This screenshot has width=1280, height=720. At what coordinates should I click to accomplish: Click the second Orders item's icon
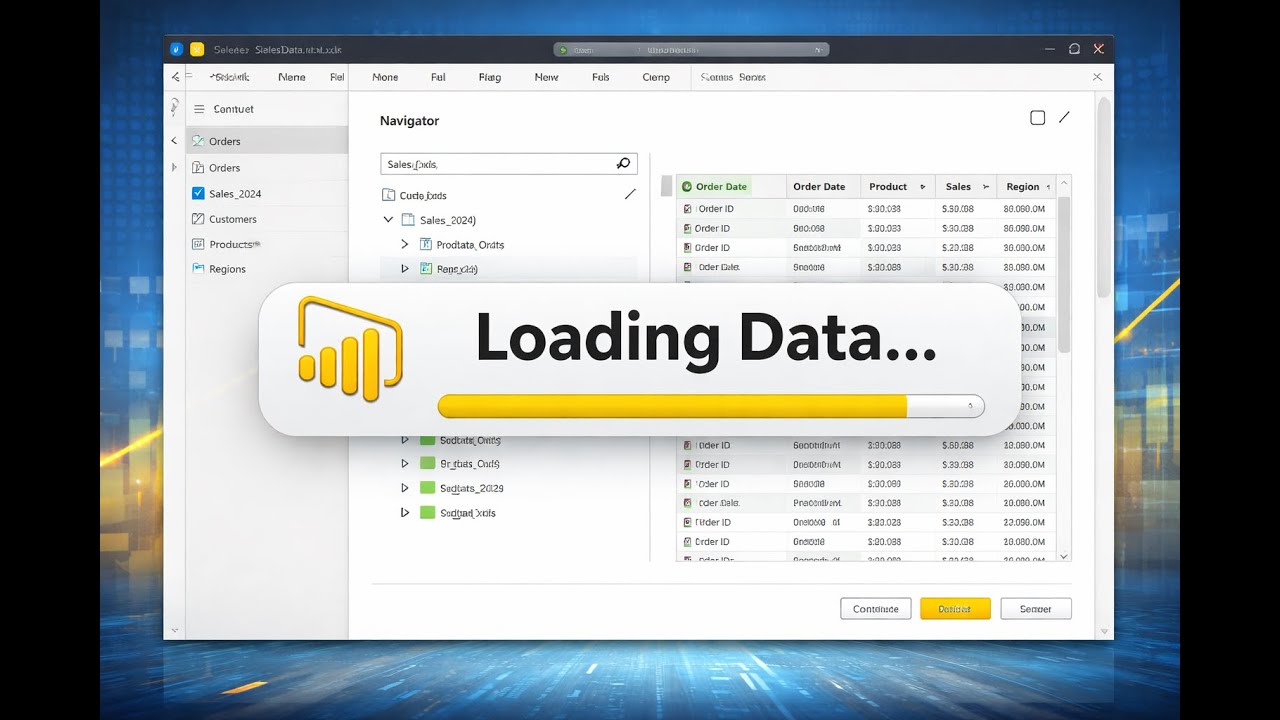pos(198,167)
